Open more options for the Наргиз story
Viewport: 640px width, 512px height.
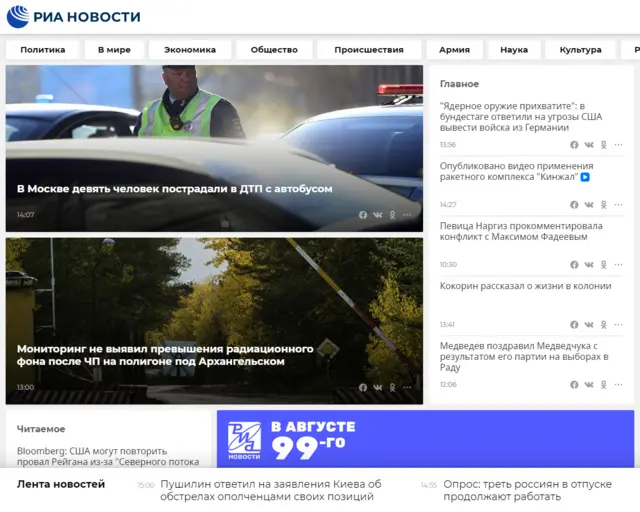click(x=618, y=265)
